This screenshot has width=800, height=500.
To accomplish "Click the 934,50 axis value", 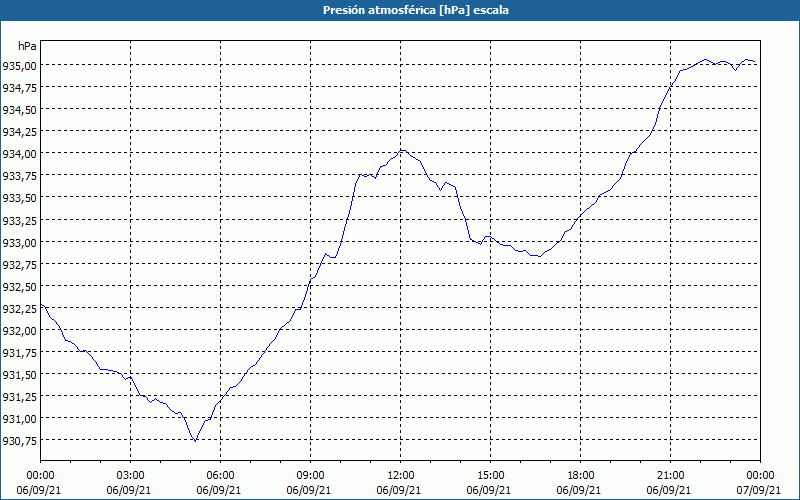I will click(x=19, y=110).
